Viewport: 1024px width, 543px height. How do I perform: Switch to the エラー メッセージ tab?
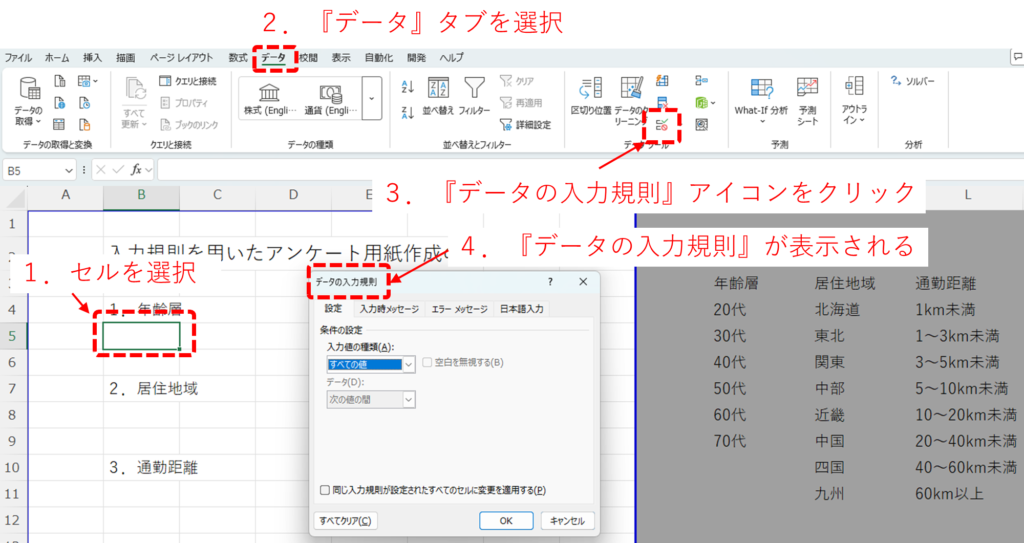tap(459, 309)
